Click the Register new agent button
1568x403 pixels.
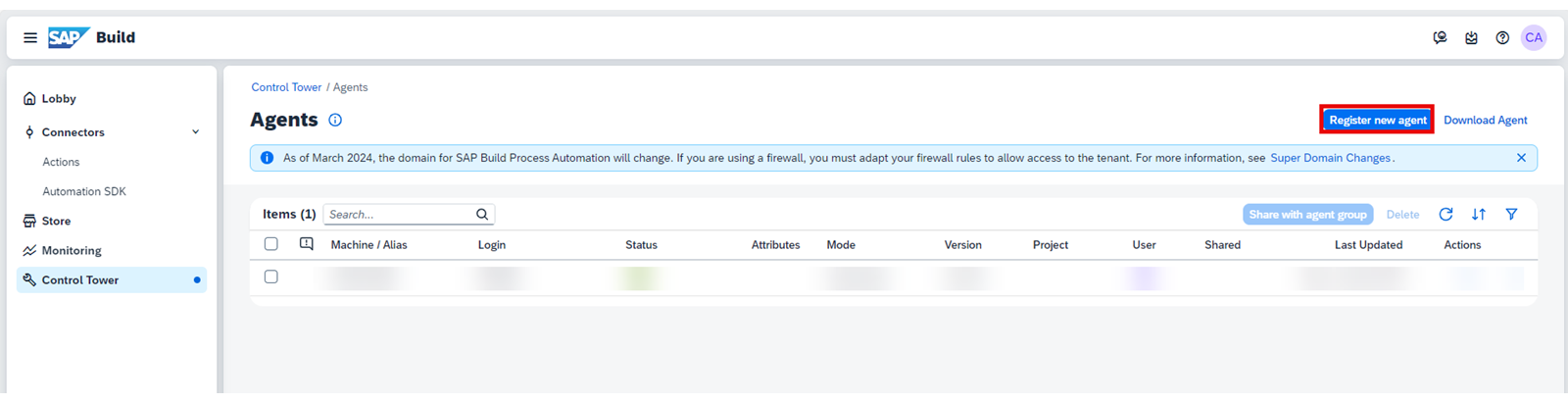[1377, 120]
